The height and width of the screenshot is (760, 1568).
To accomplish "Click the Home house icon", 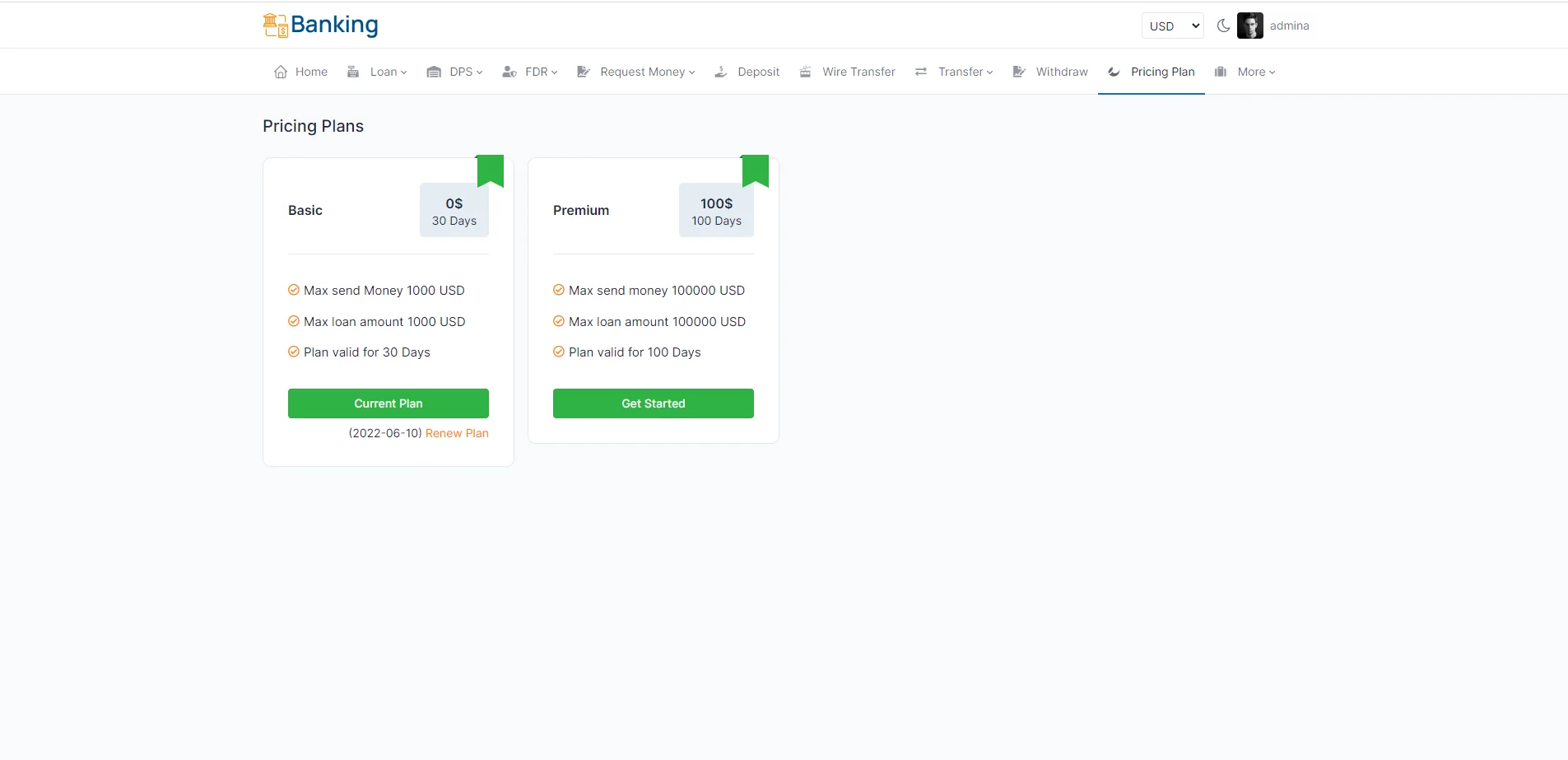I will click(x=281, y=72).
